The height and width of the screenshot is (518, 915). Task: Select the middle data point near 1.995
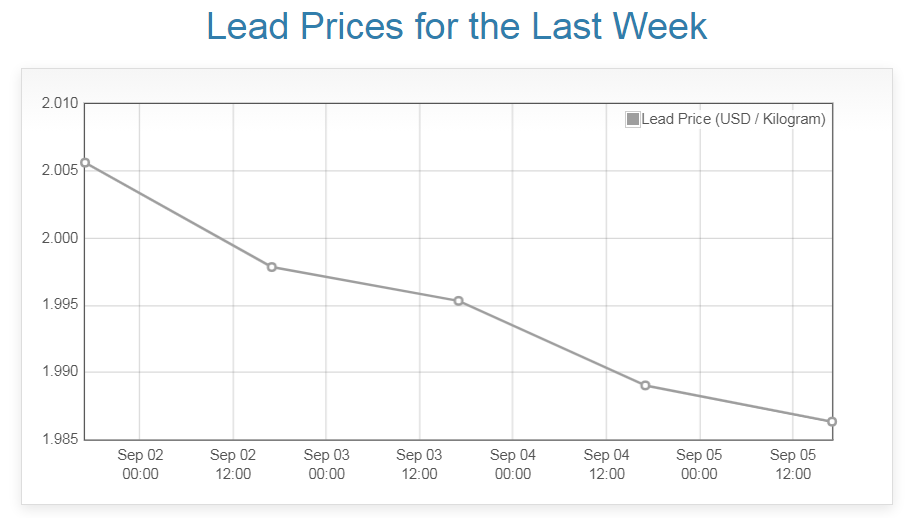(458, 301)
